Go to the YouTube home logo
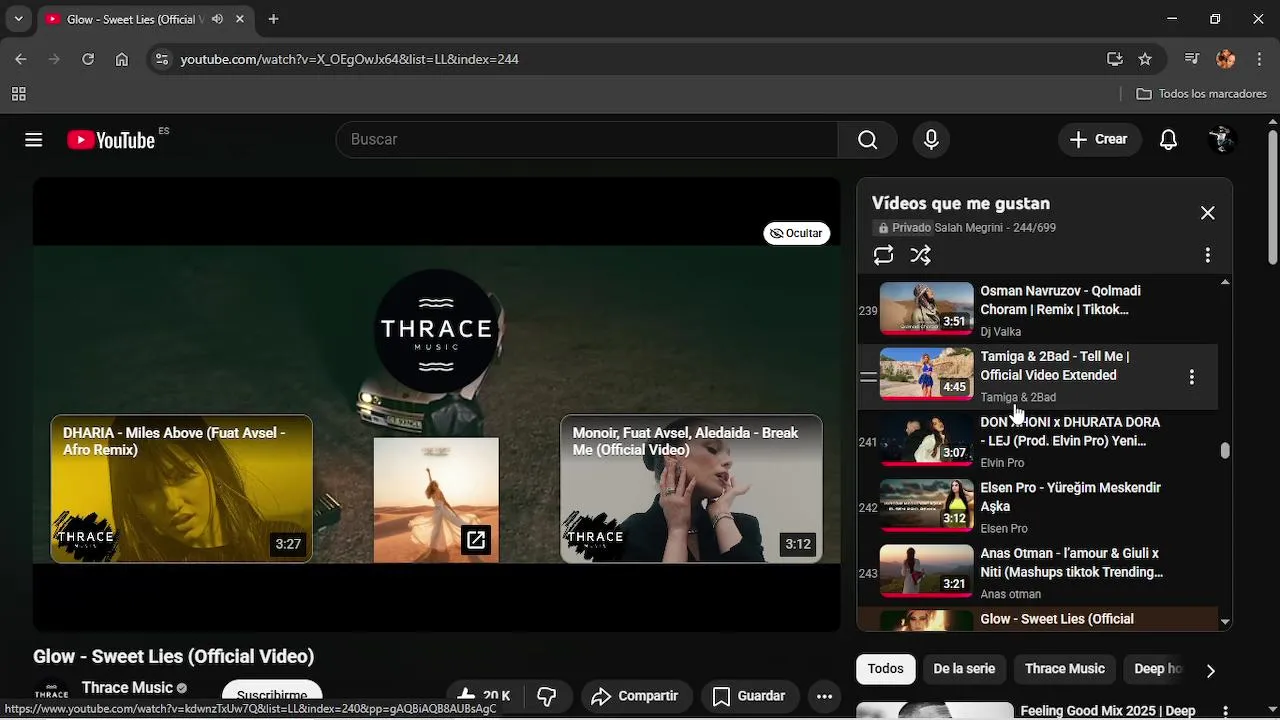Image resolution: width=1280 pixels, height=720 pixels. tap(111, 140)
